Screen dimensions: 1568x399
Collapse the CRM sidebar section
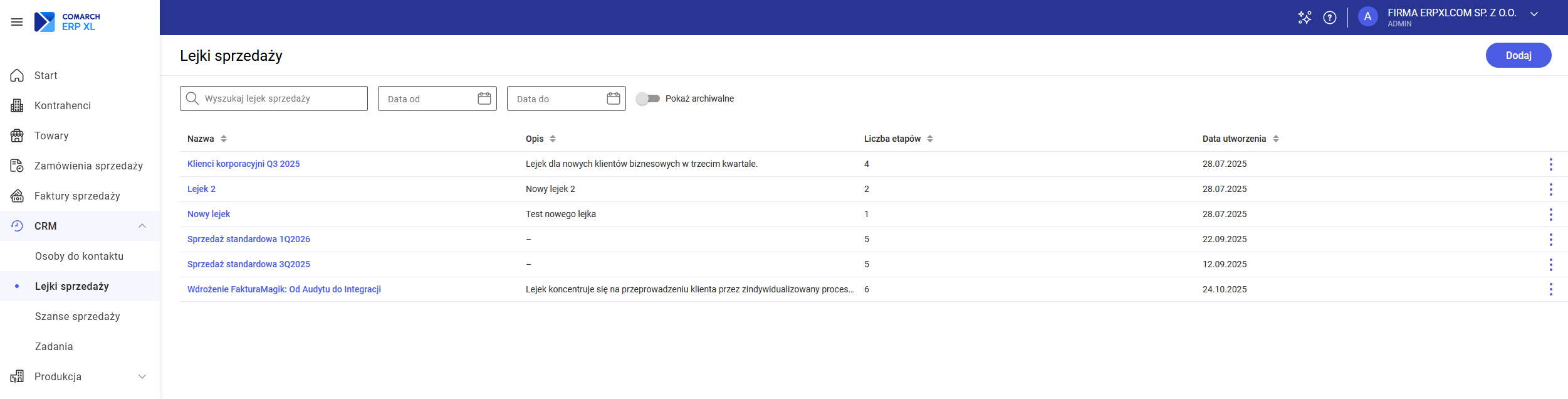(142, 226)
